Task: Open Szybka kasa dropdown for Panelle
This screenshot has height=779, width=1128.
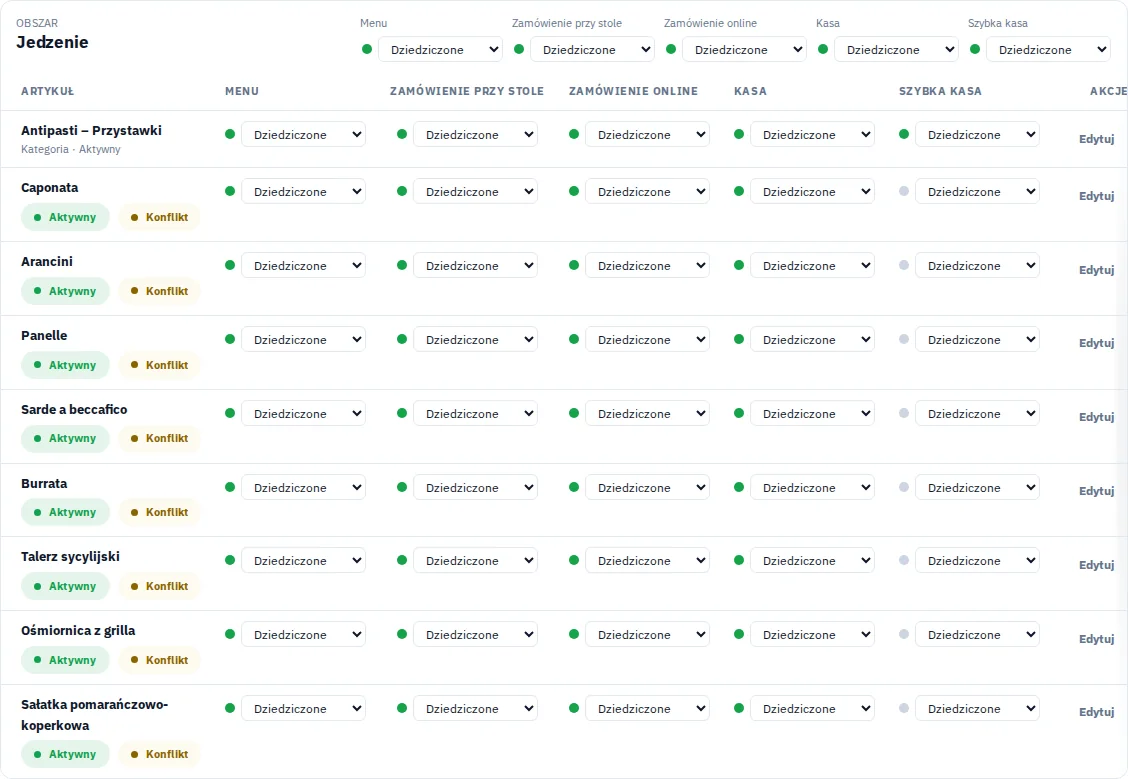Action: coord(977,340)
